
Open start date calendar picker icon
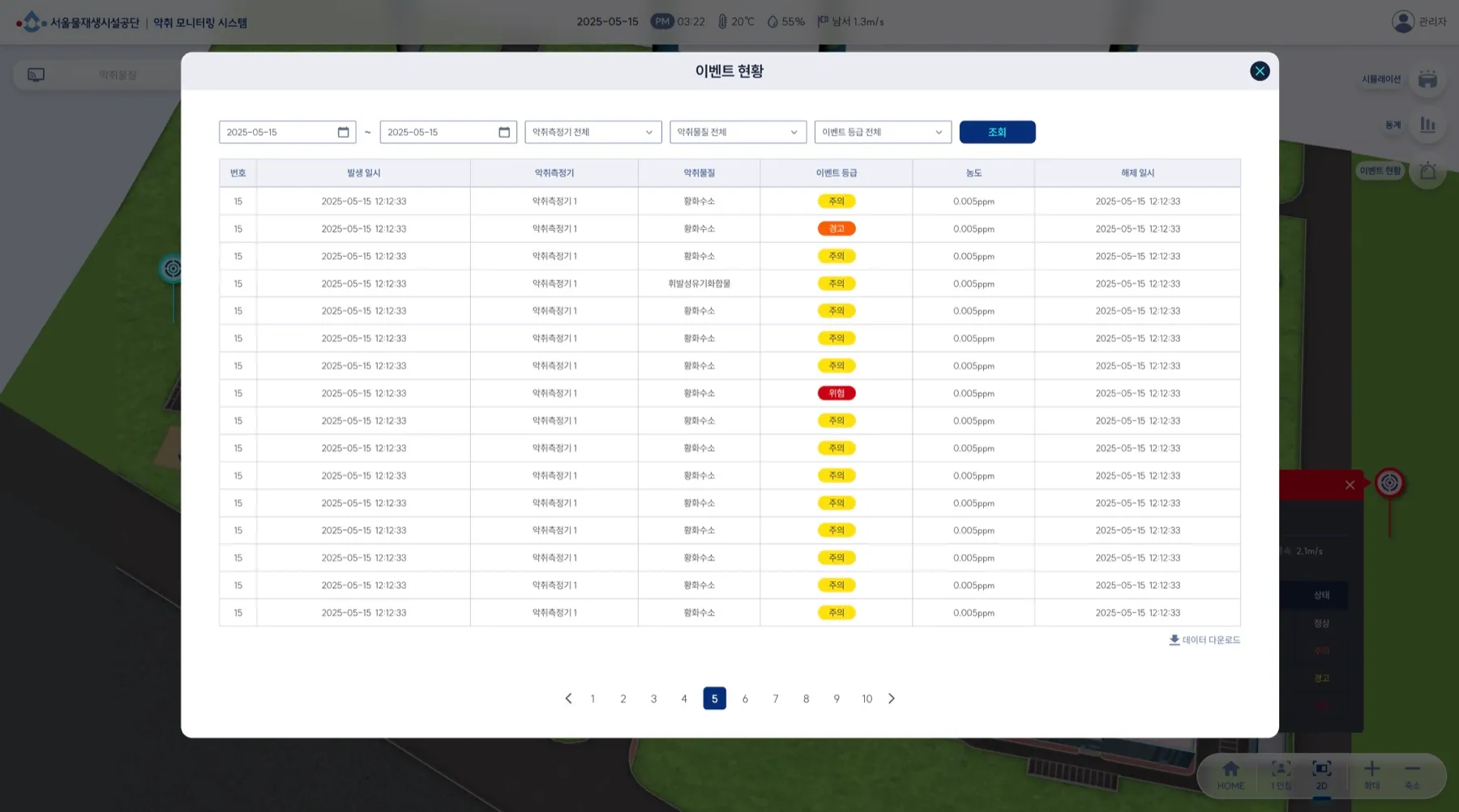pyautogui.click(x=344, y=132)
